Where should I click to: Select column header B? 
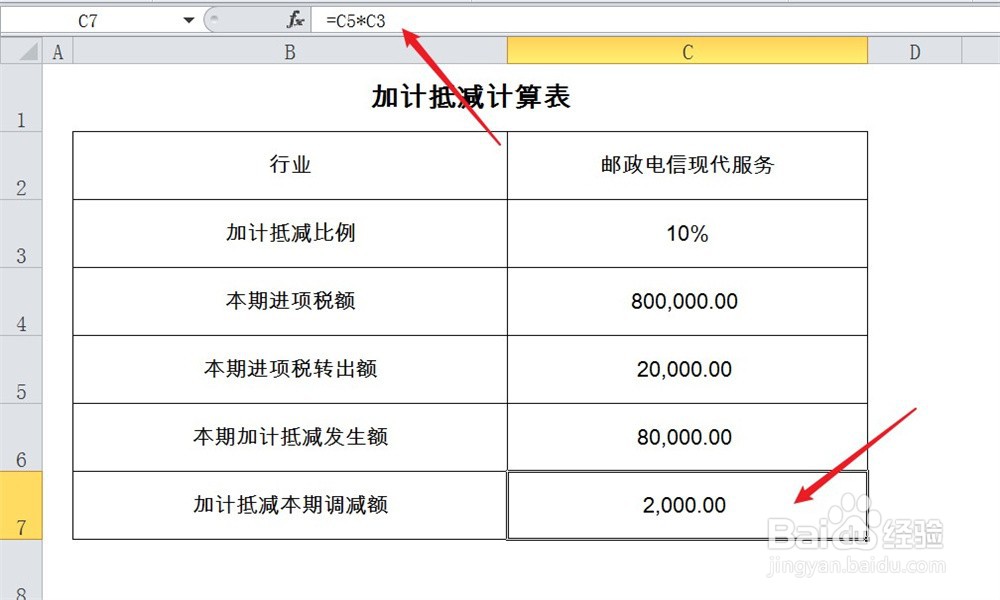[x=289, y=50]
